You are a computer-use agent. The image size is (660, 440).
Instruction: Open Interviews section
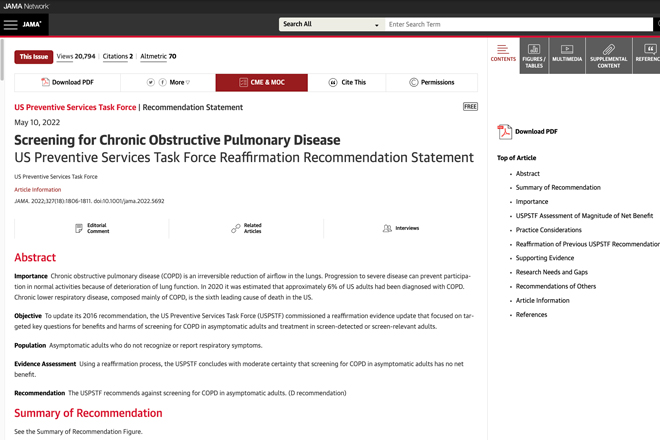[401, 228]
